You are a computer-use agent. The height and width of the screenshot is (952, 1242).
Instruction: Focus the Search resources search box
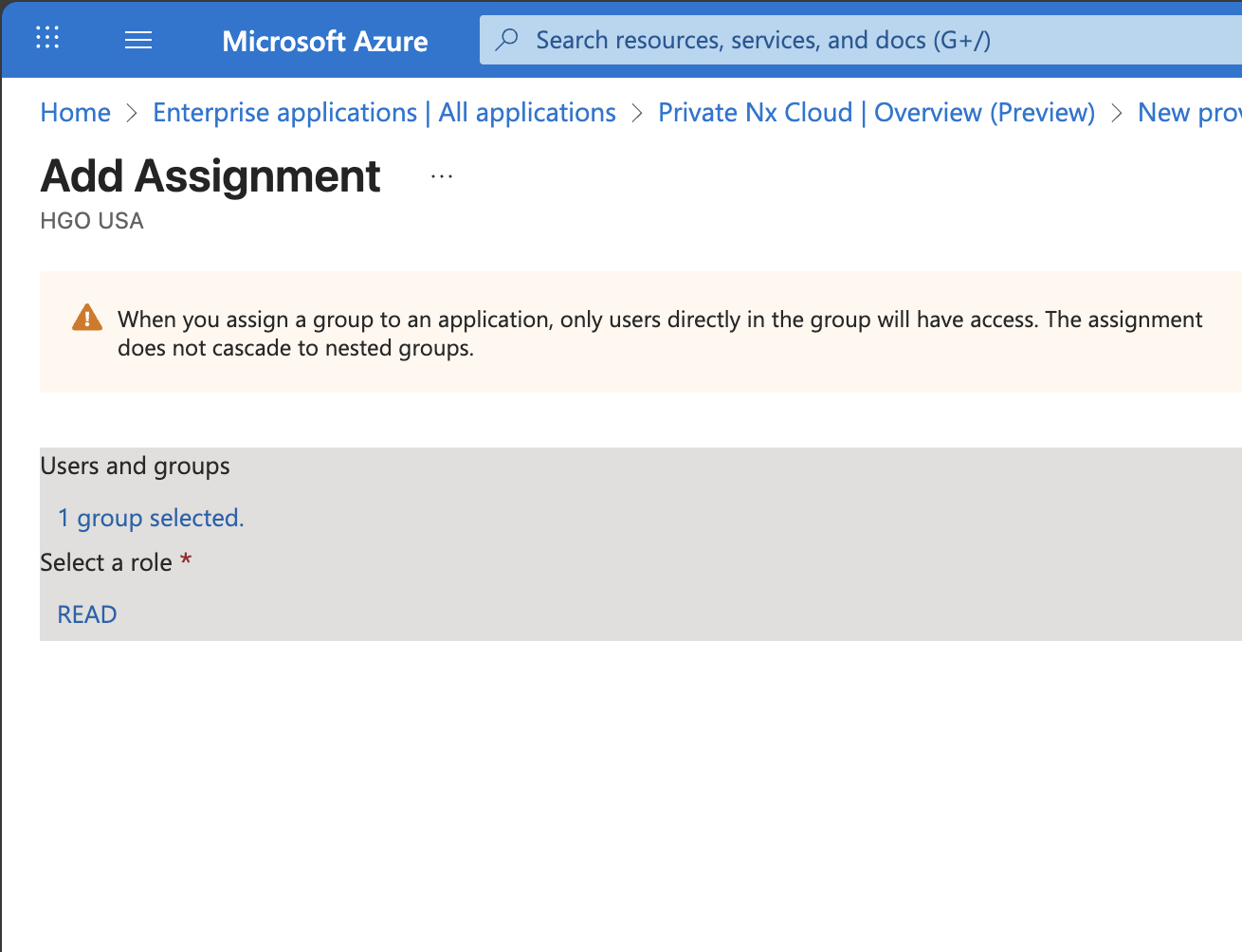click(860, 40)
